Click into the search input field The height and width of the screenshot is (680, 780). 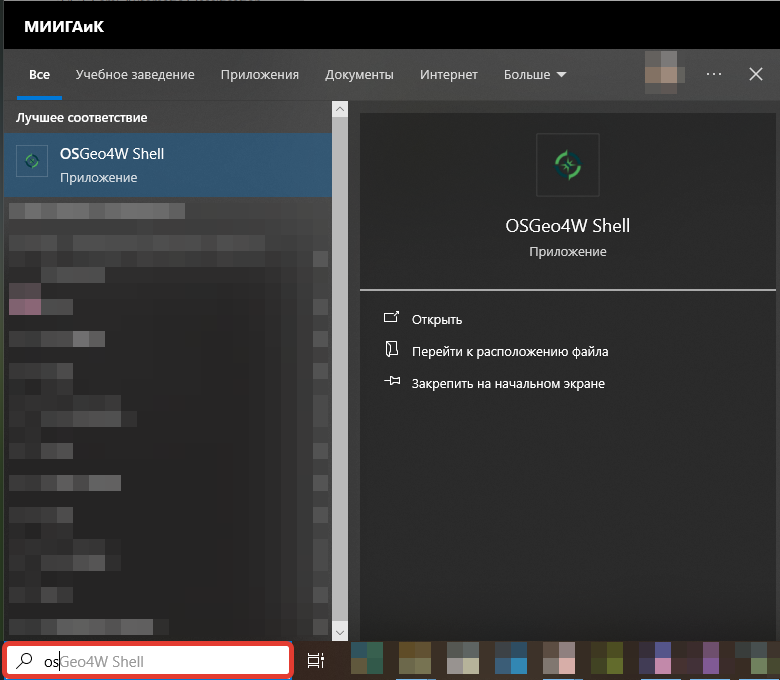148,661
